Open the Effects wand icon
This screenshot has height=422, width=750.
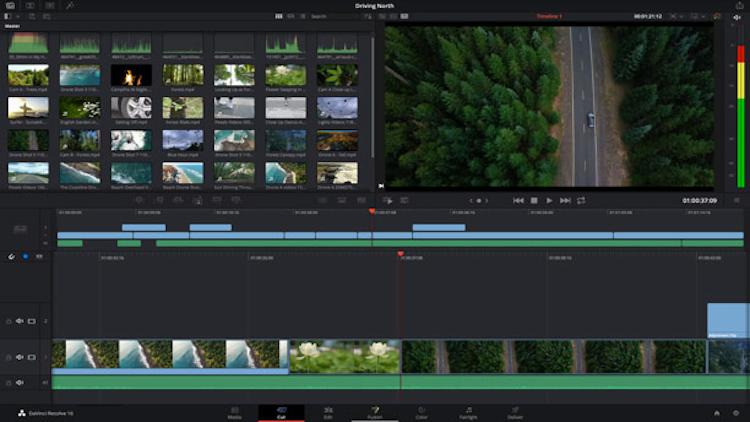(x=70, y=6)
